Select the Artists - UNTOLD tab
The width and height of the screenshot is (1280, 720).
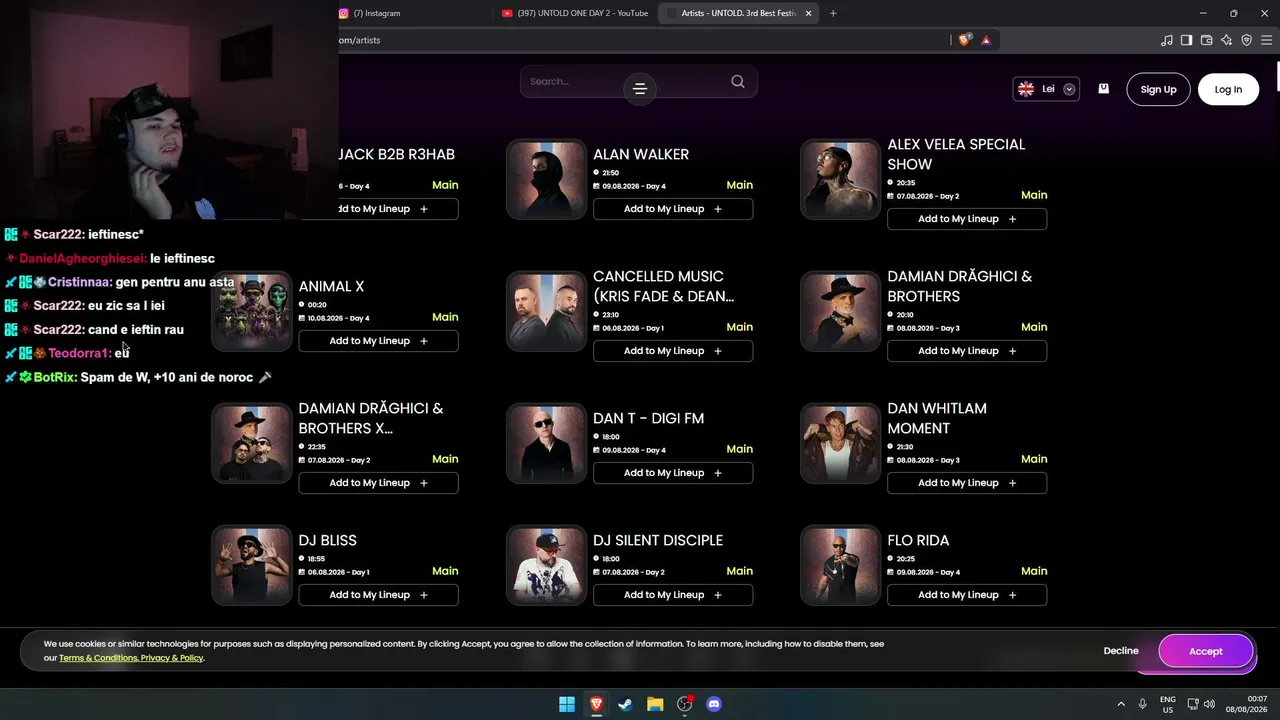[738, 13]
